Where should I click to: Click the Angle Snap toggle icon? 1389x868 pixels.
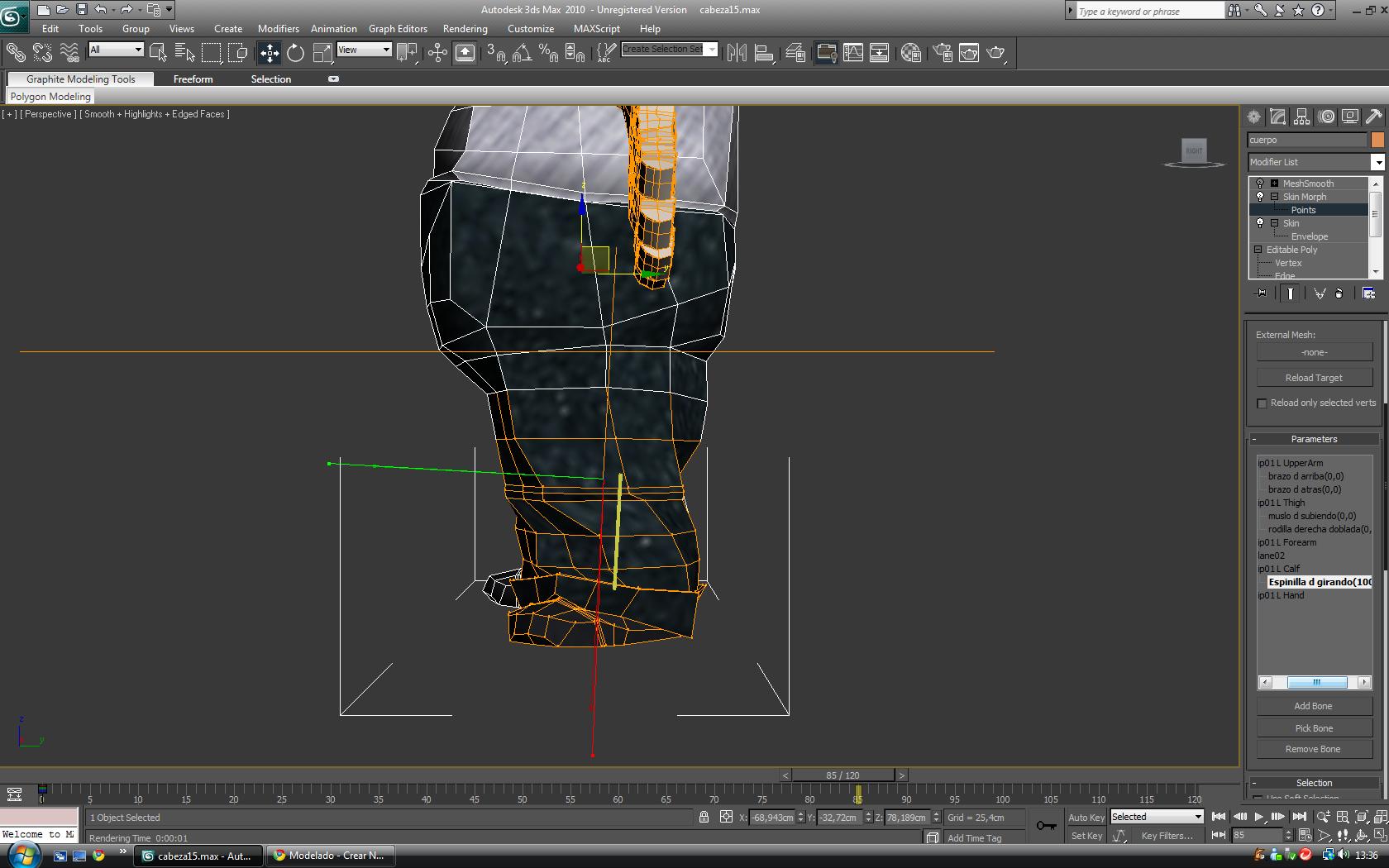(x=521, y=54)
